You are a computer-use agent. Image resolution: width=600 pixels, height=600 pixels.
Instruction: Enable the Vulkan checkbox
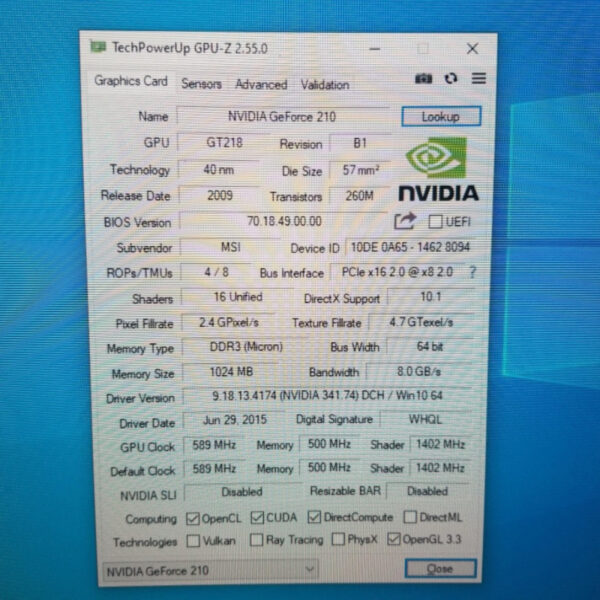coord(194,541)
